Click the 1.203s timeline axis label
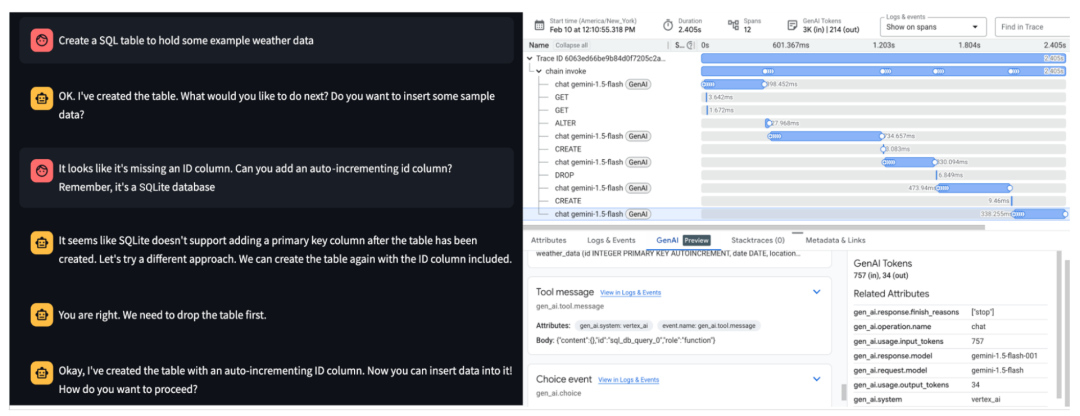Image resolution: width=1080 pixels, height=416 pixels. (883, 45)
